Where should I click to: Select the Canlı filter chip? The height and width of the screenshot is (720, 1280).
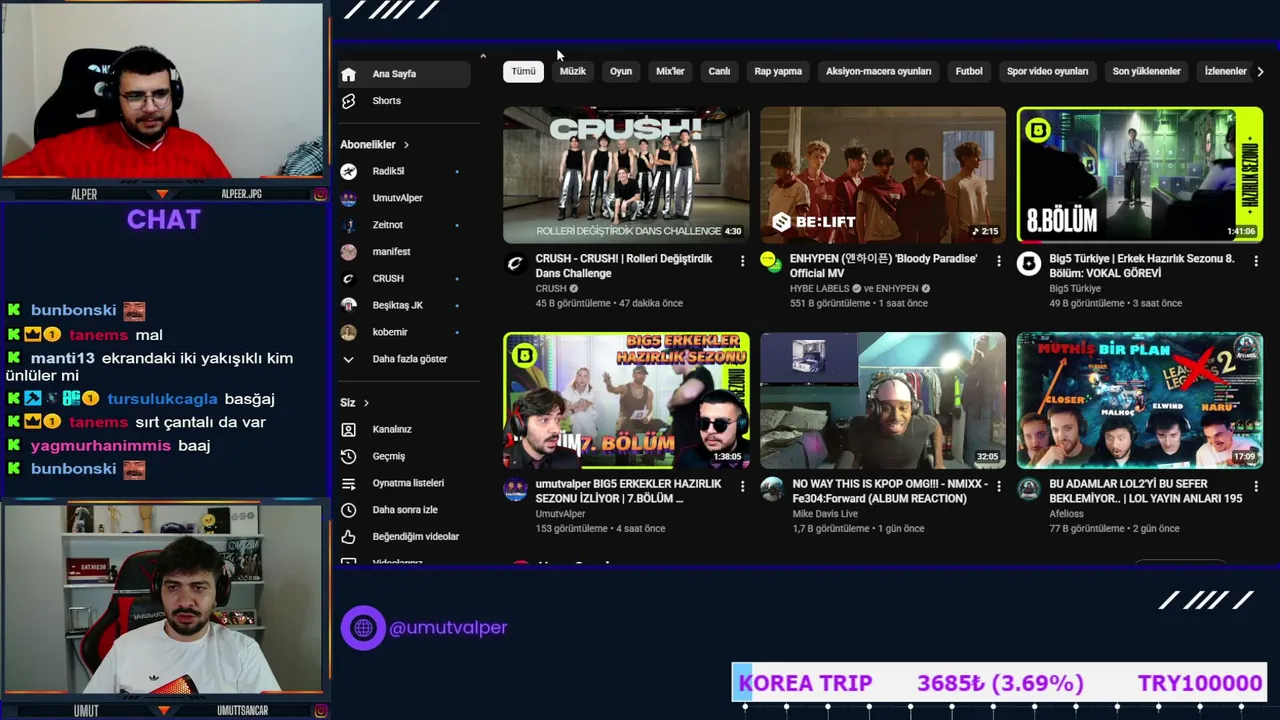pyautogui.click(x=719, y=72)
